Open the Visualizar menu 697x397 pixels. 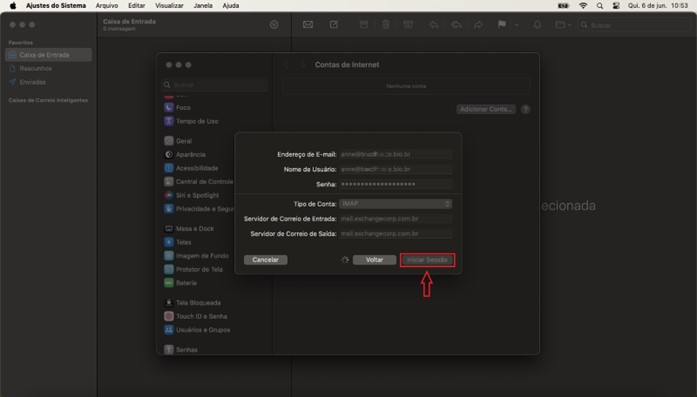pos(169,6)
